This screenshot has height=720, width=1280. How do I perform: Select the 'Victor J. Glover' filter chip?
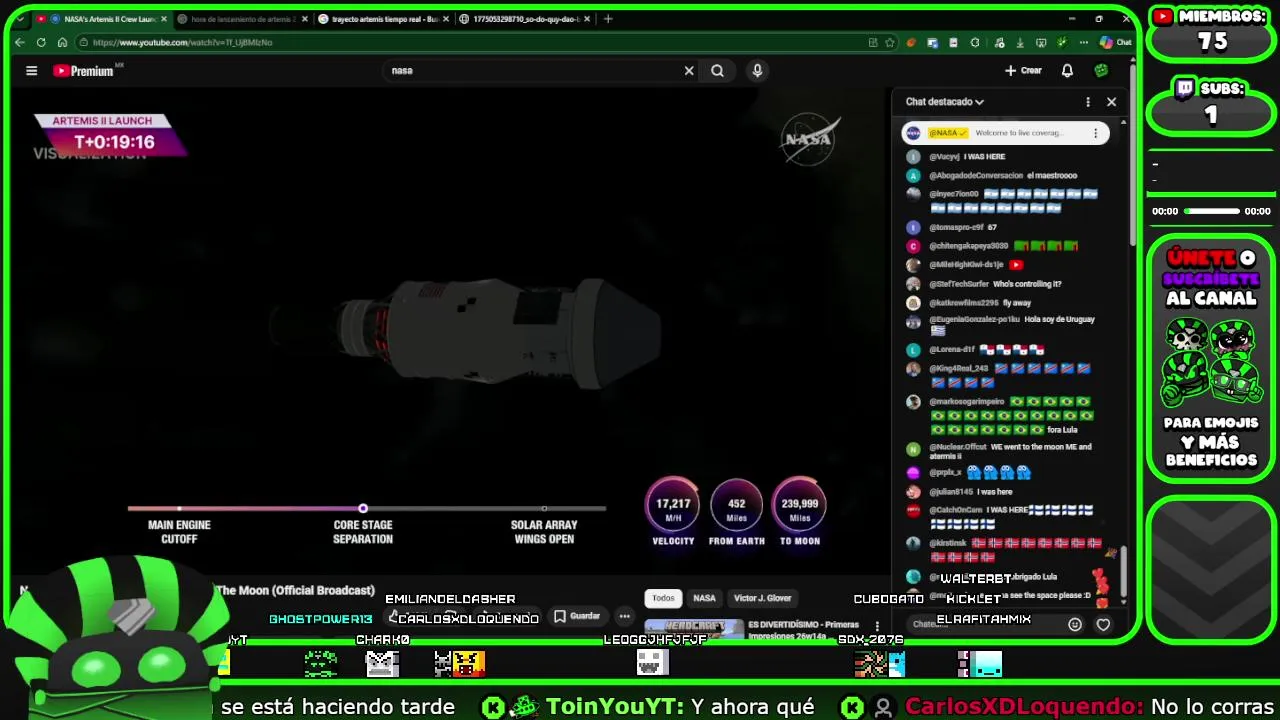pos(762,598)
